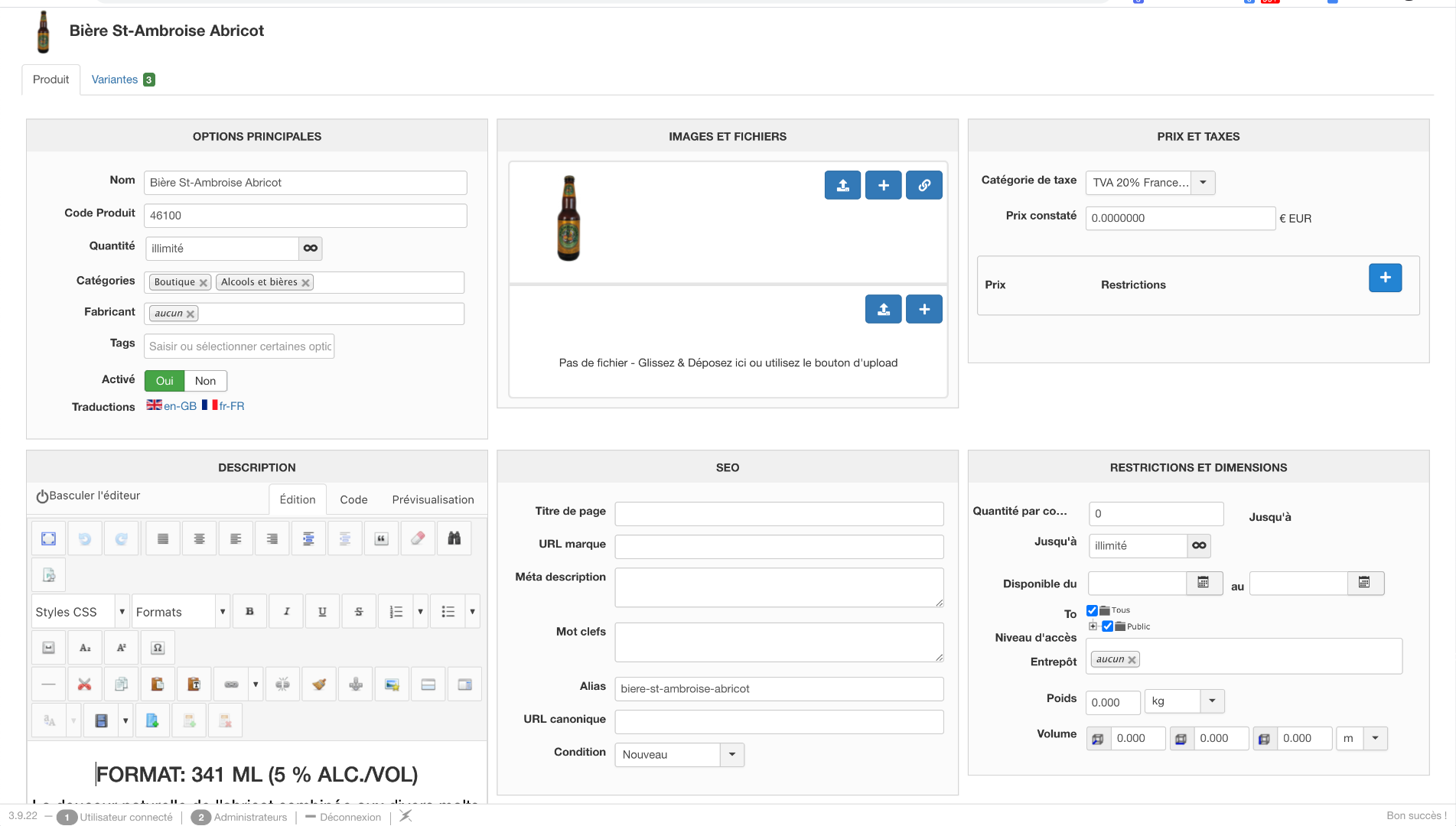
Task: Uncheck the Public access level checkbox
Action: point(1107,626)
